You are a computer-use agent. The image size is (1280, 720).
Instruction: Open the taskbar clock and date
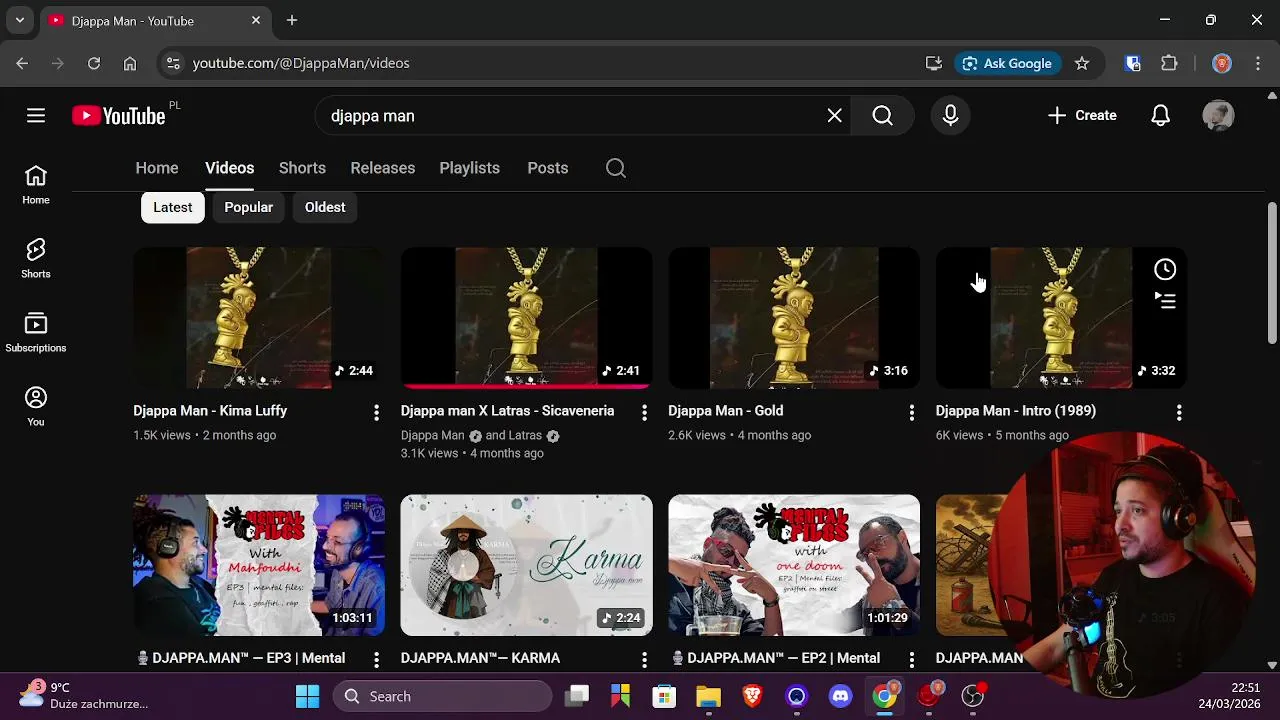[1230, 696]
